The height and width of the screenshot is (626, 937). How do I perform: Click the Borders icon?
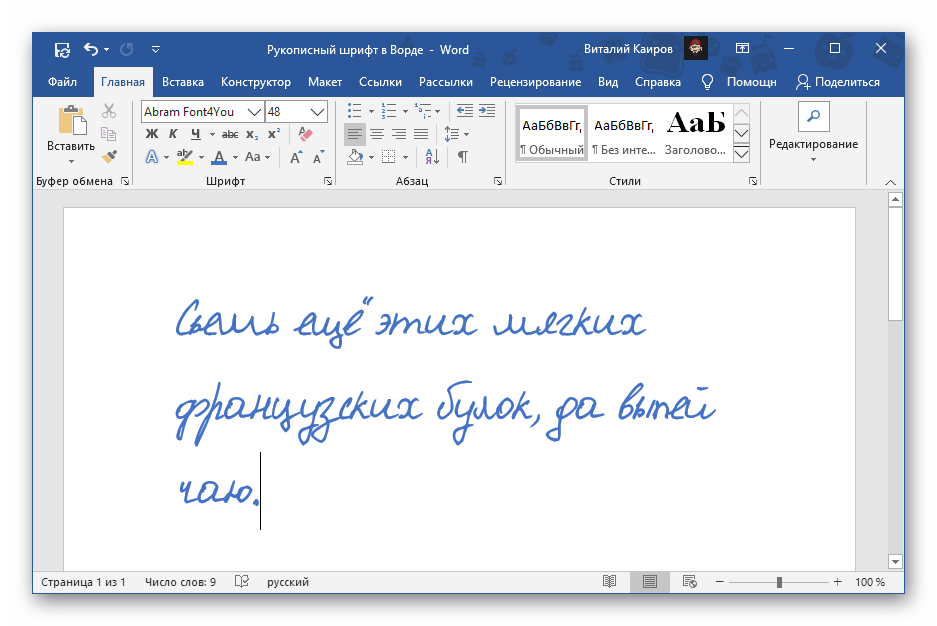coord(388,157)
